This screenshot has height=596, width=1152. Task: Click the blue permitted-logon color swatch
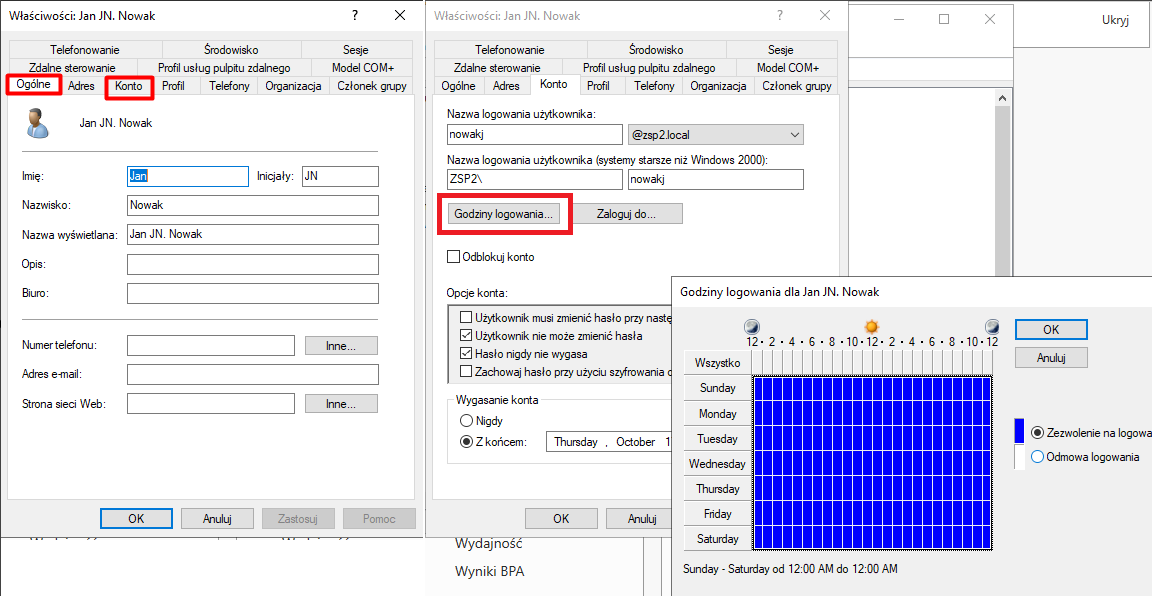(x=1019, y=432)
